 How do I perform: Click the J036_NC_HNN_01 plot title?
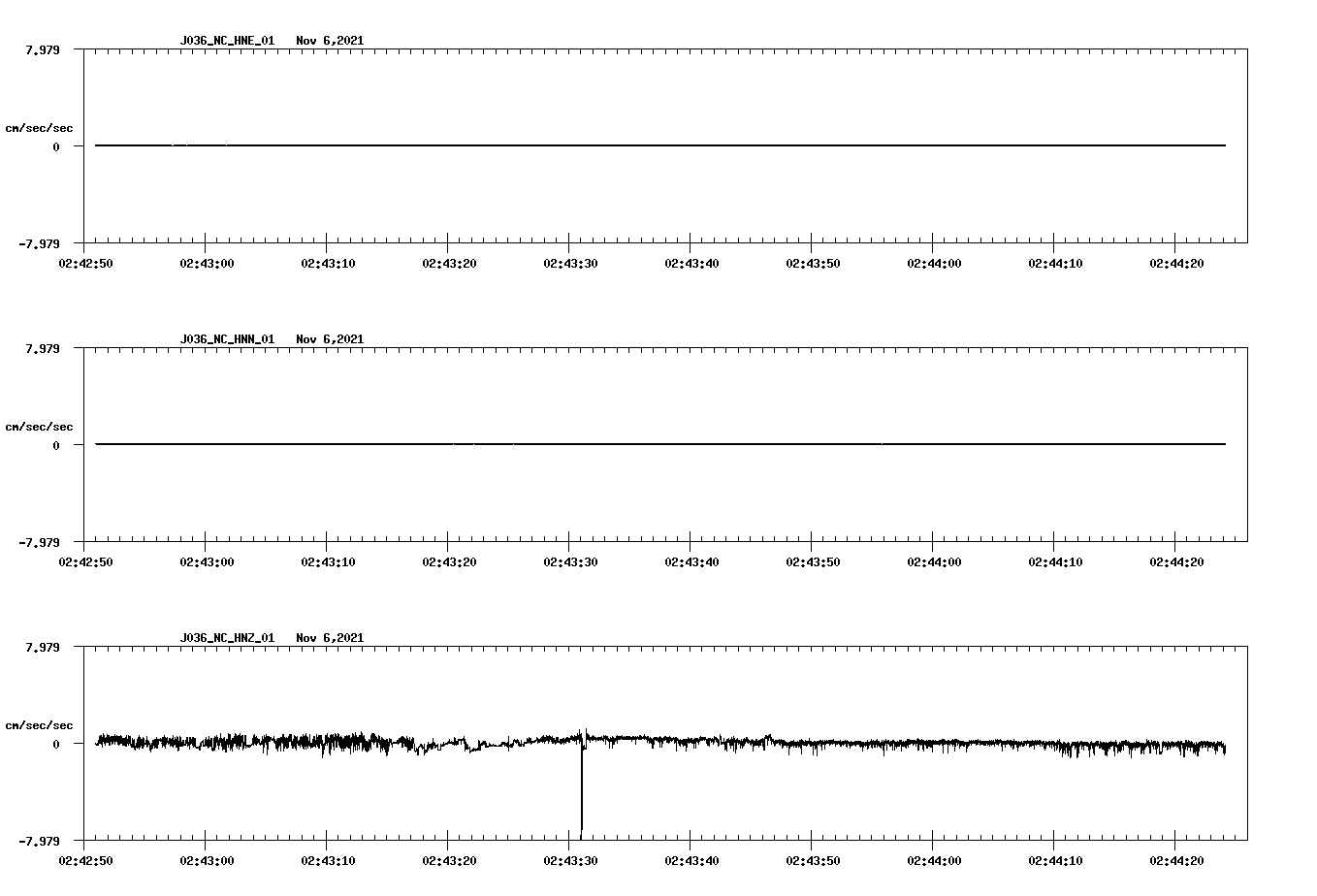pyautogui.click(x=227, y=339)
